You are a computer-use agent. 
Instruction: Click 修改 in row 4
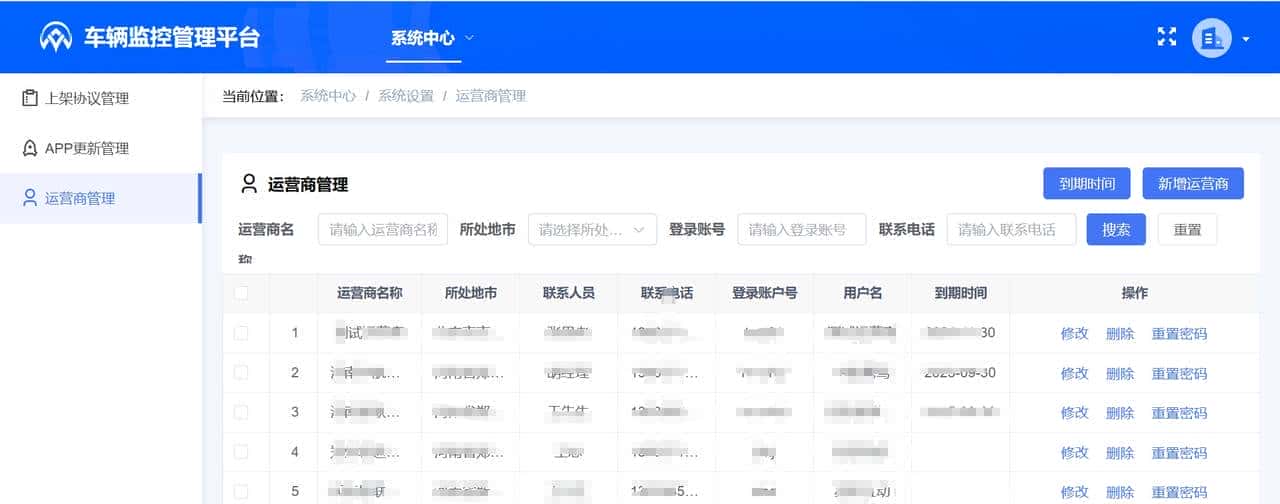click(1075, 452)
